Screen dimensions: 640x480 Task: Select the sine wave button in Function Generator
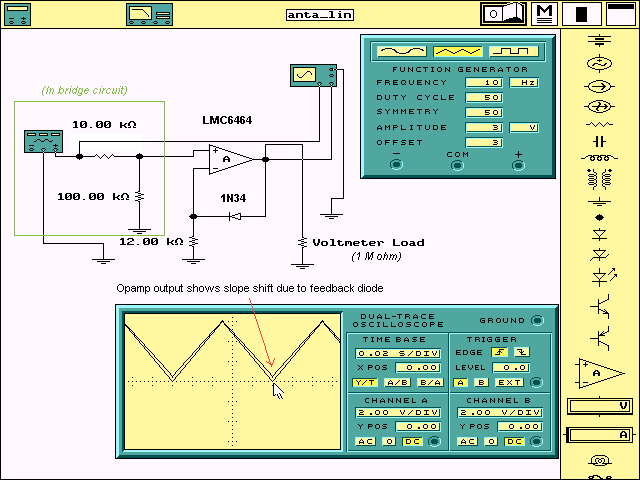[x=392, y=50]
